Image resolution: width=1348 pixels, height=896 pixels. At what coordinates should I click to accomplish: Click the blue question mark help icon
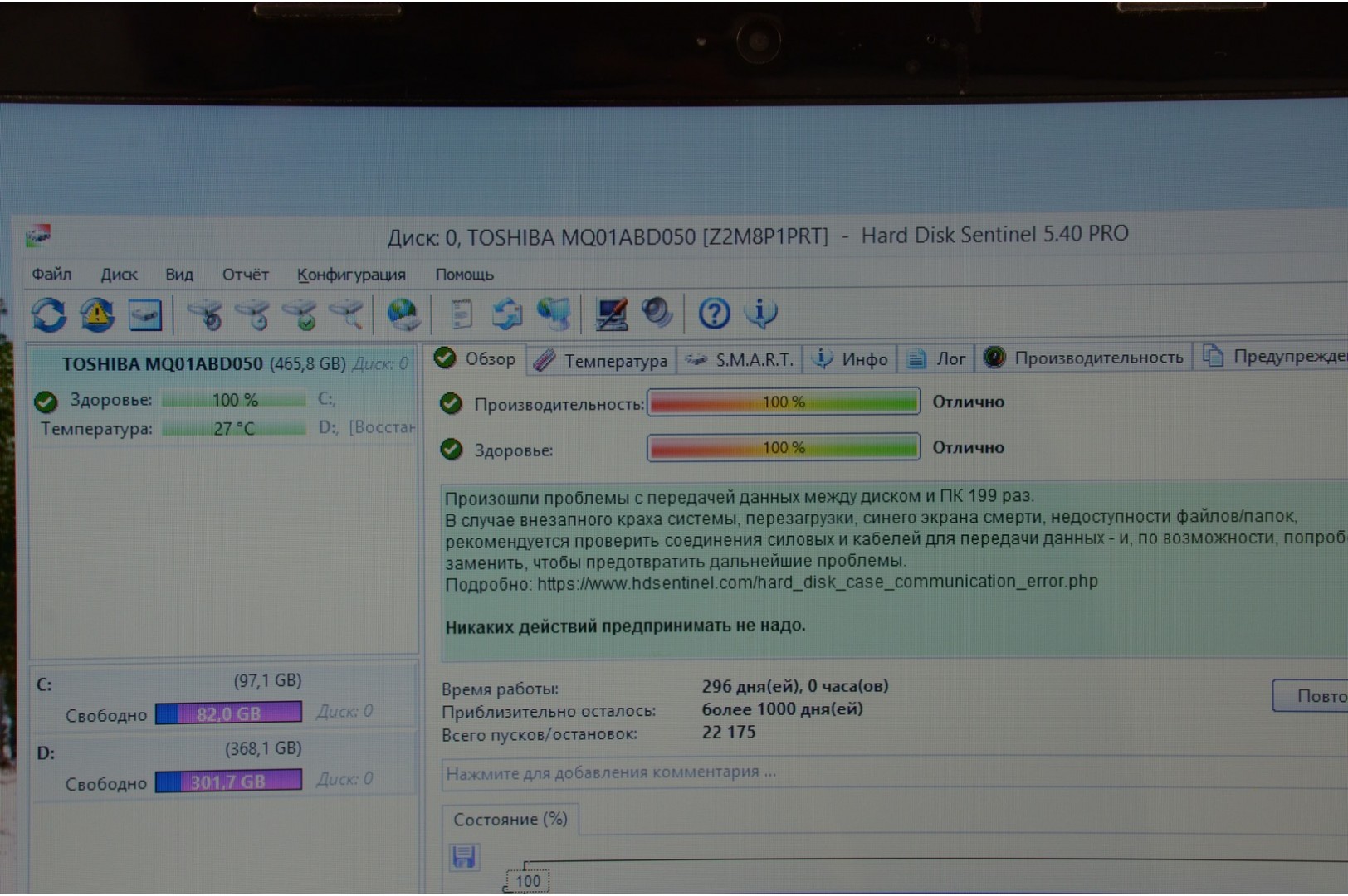point(714,314)
